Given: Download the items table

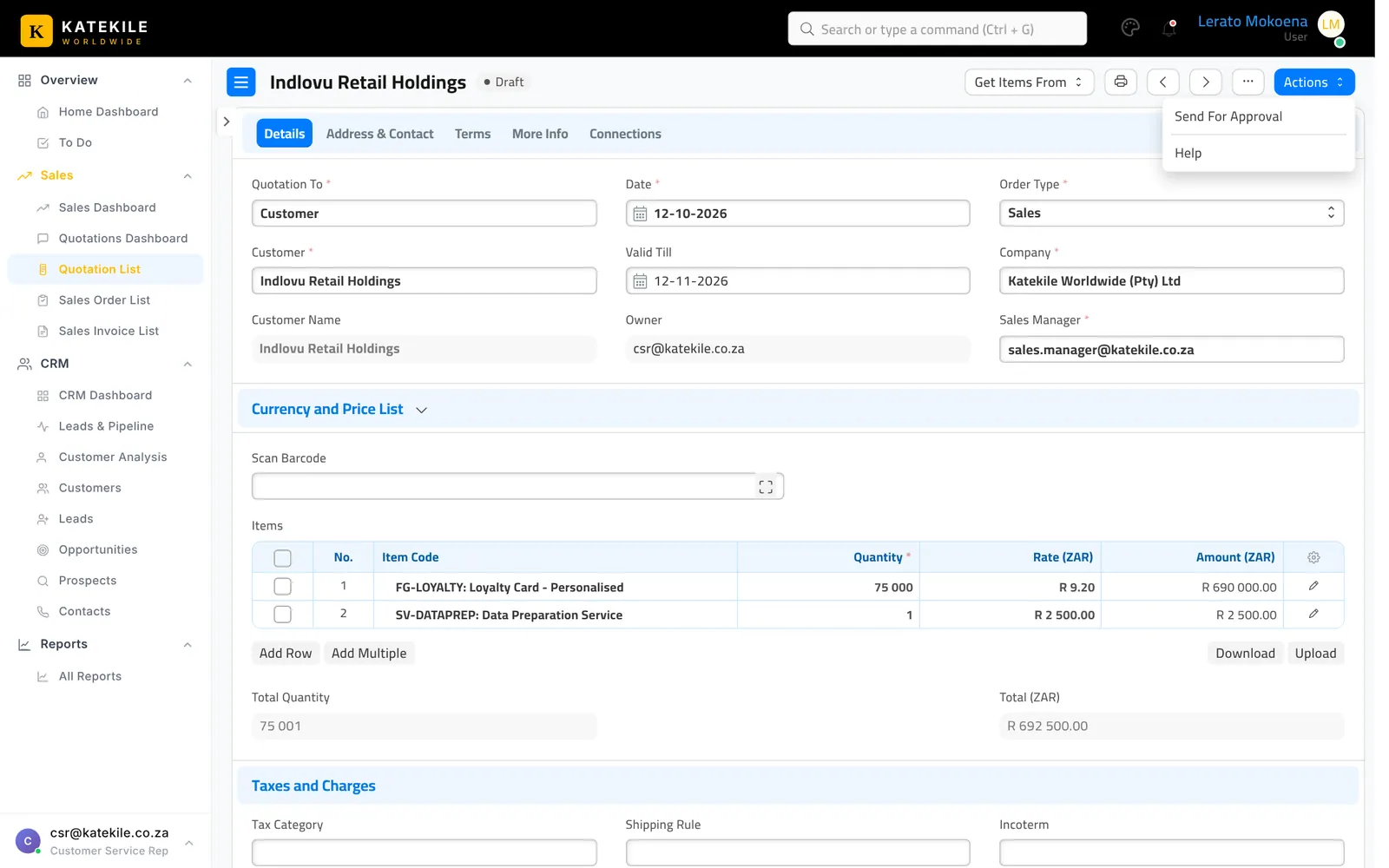Looking at the screenshot, I should pos(1245,654).
